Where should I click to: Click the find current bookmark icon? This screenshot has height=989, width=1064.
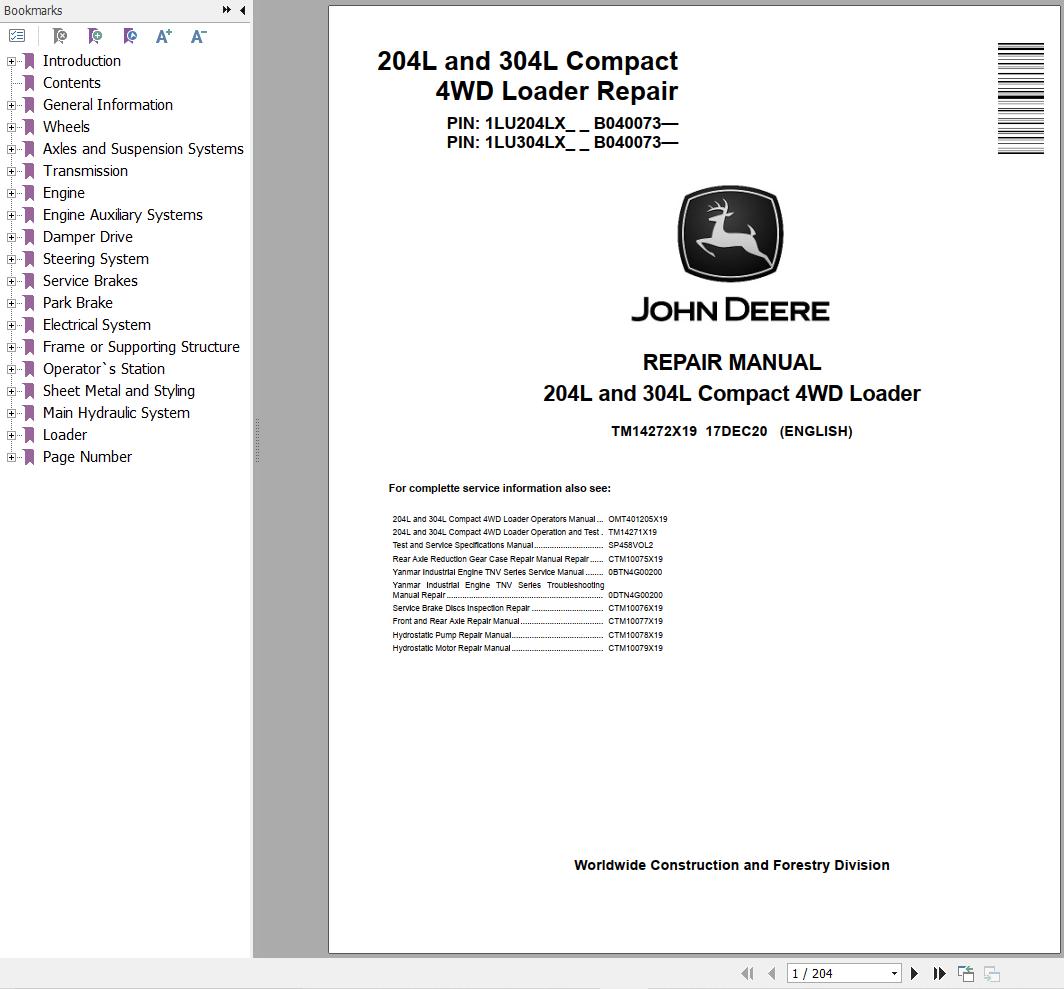(130, 36)
